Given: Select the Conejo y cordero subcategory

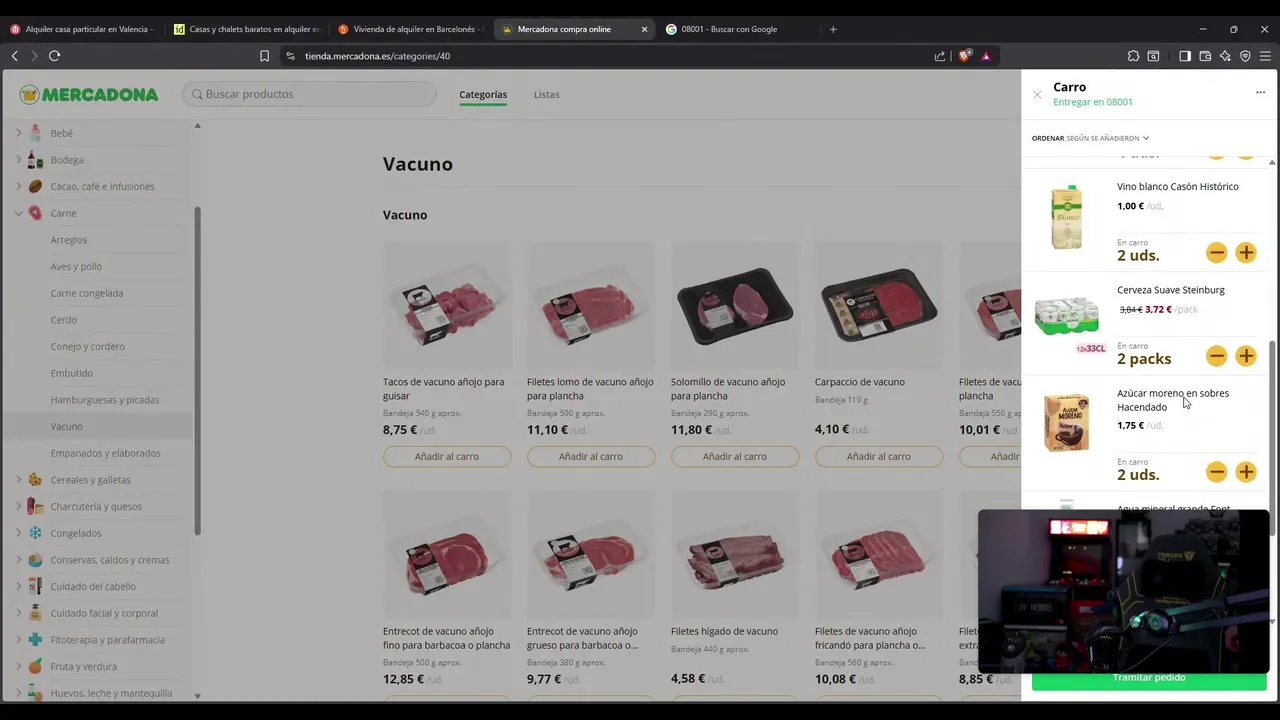Looking at the screenshot, I should [88, 346].
